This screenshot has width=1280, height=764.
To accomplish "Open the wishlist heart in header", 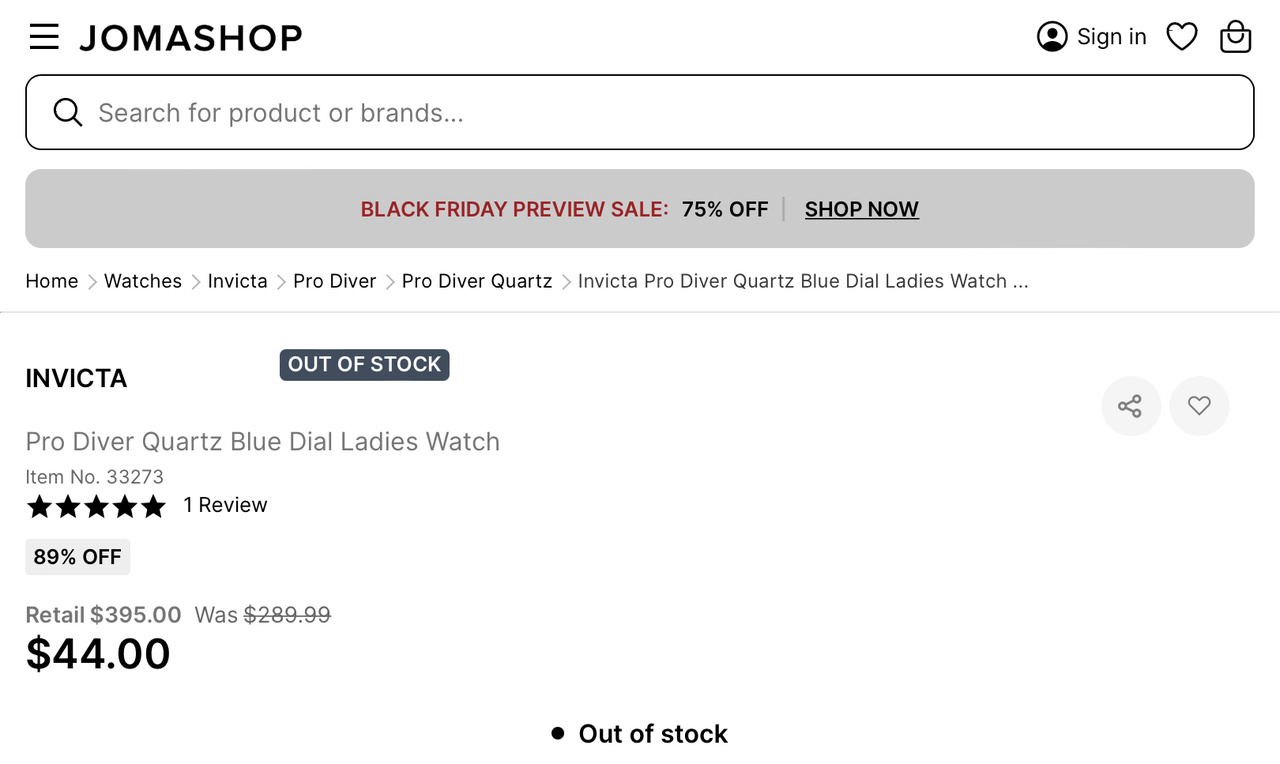I will click(1182, 37).
